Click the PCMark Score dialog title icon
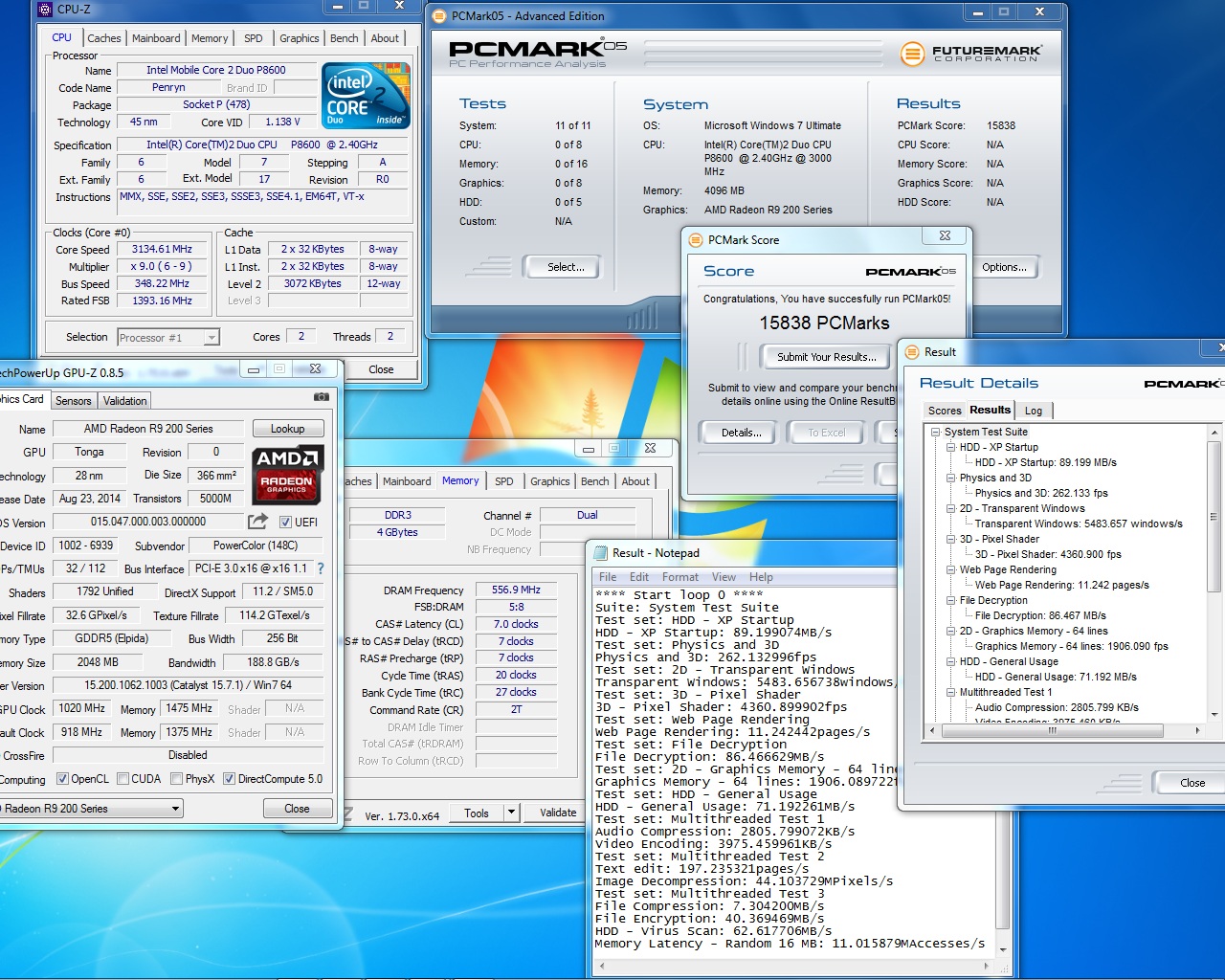Screen dimensions: 1225x980 pyautogui.click(x=695, y=240)
